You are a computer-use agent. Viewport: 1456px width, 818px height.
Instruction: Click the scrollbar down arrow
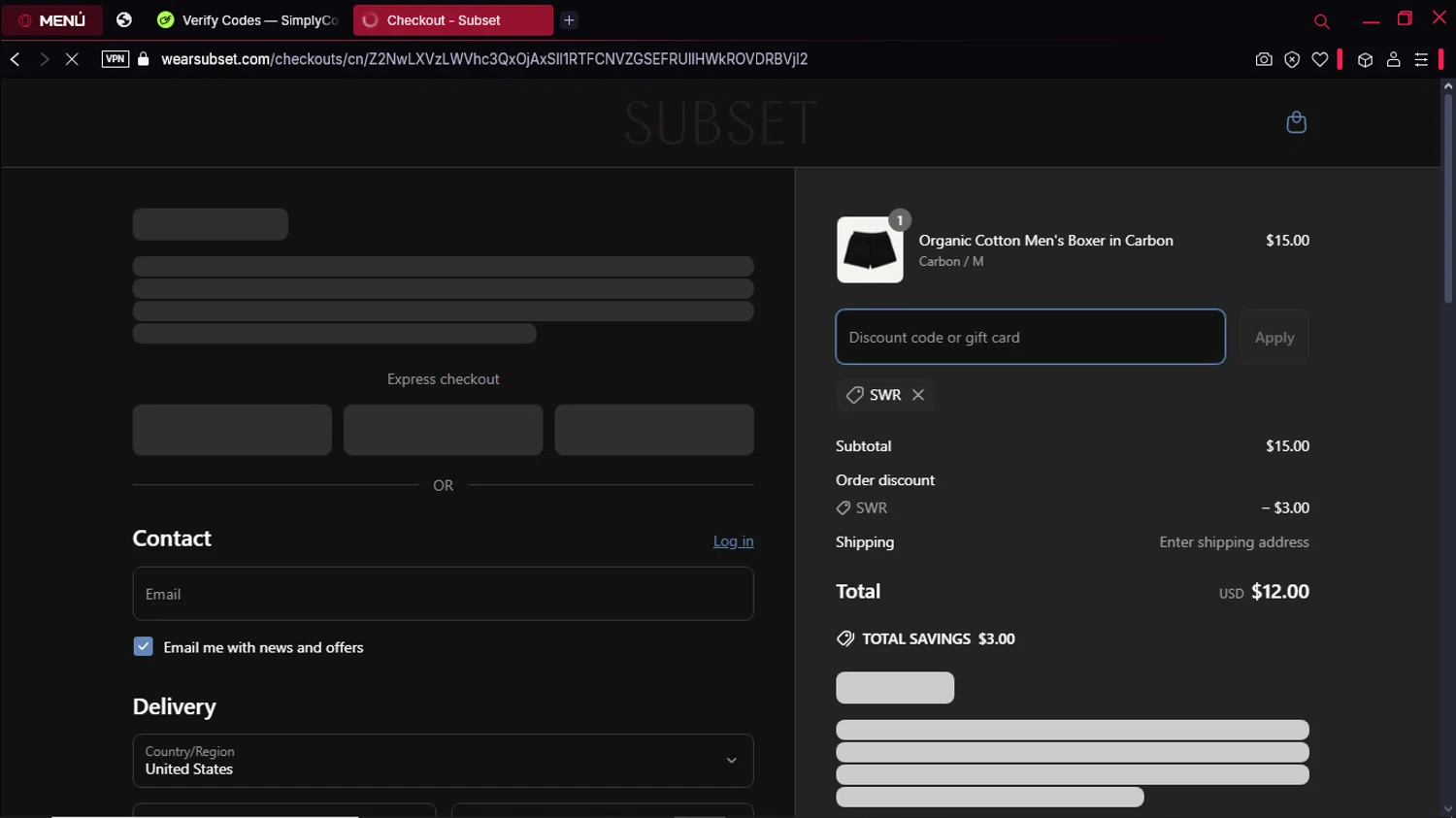1447,809
